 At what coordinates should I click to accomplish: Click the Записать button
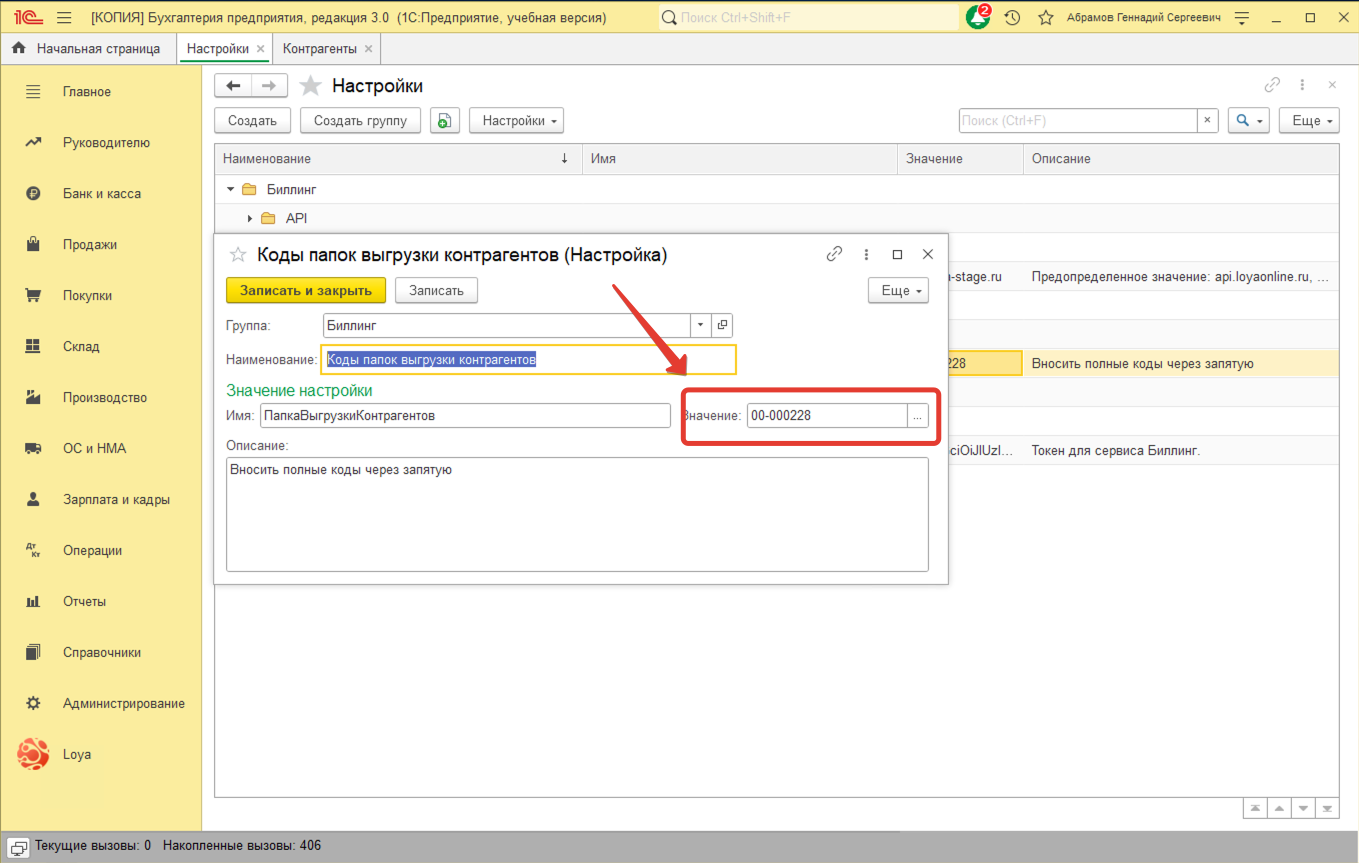(x=436, y=290)
